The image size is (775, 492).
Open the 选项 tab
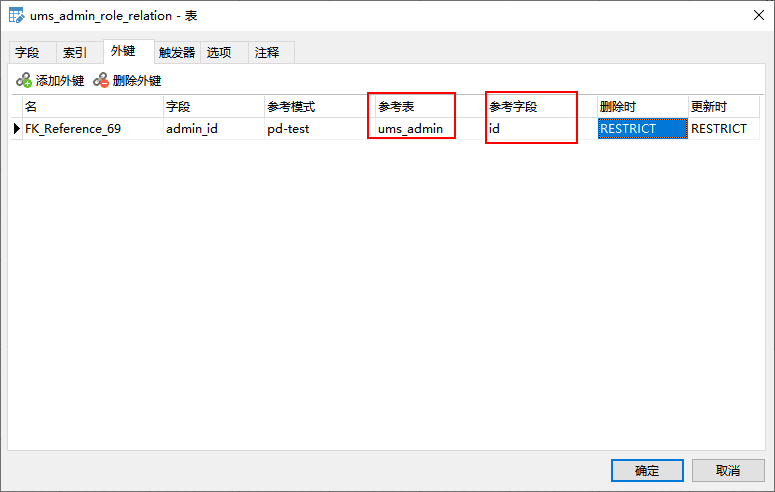[x=224, y=52]
